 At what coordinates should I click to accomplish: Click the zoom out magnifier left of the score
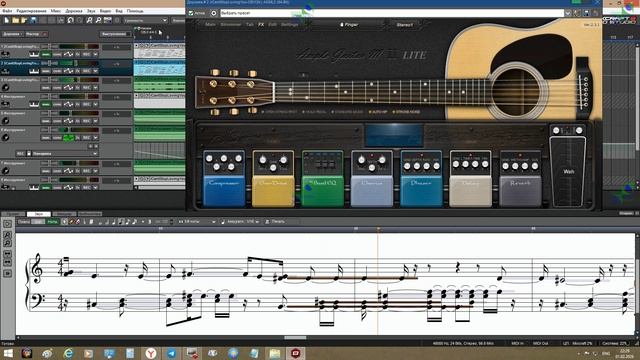(x=7, y=243)
